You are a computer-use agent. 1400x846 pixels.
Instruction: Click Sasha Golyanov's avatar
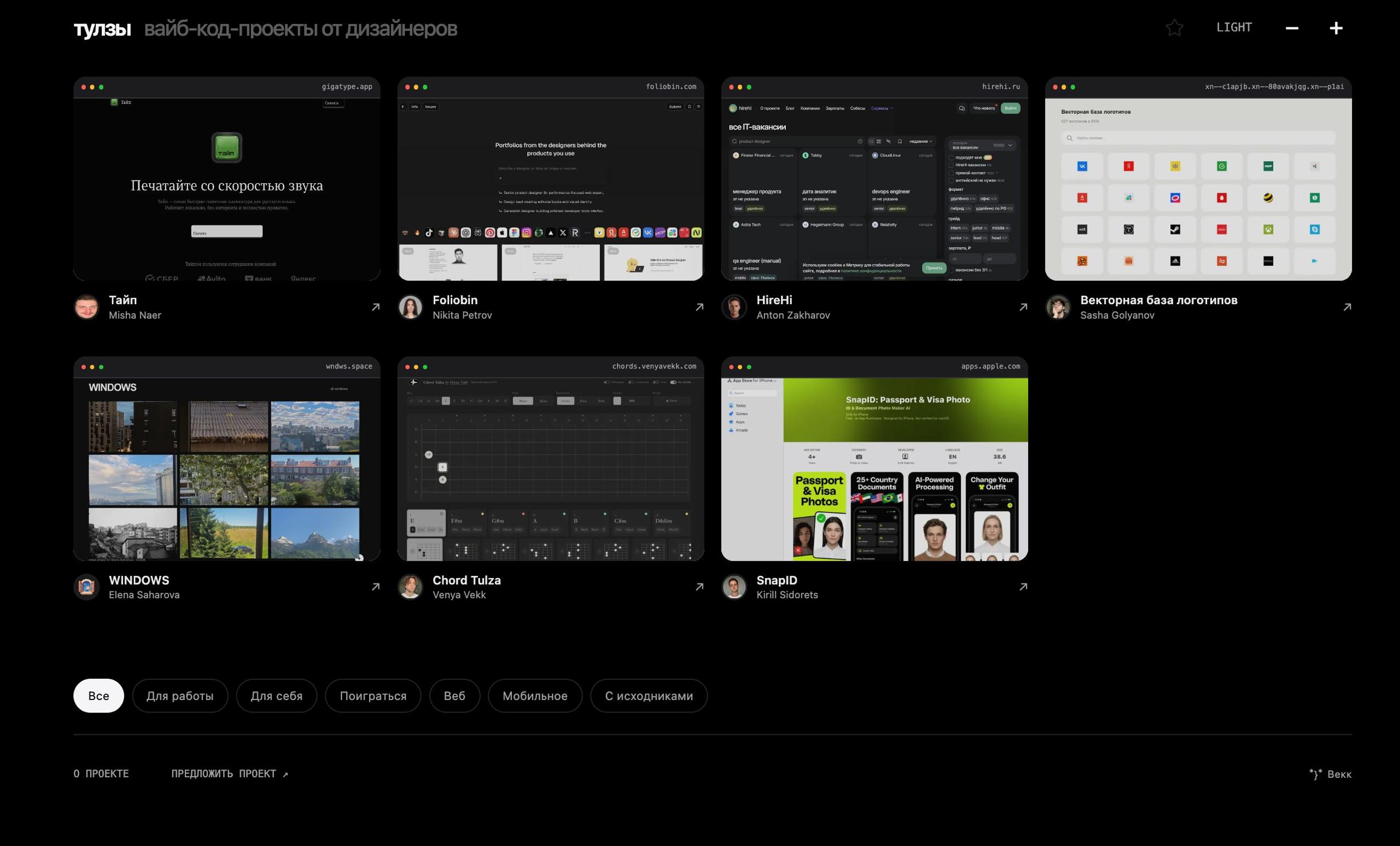coord(1058,307)
